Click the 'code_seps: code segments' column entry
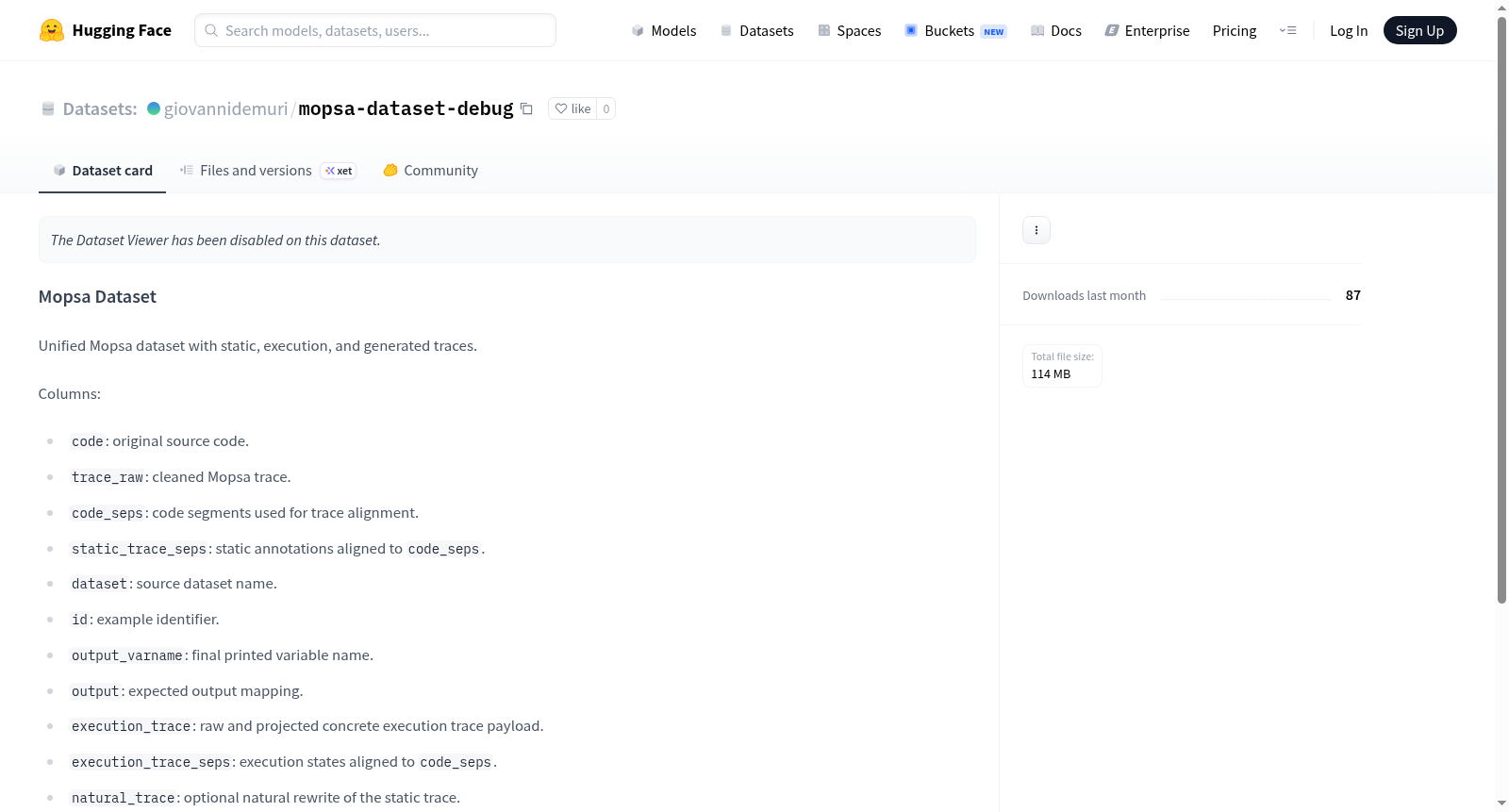1509x812 pixels. pos(245,513)
